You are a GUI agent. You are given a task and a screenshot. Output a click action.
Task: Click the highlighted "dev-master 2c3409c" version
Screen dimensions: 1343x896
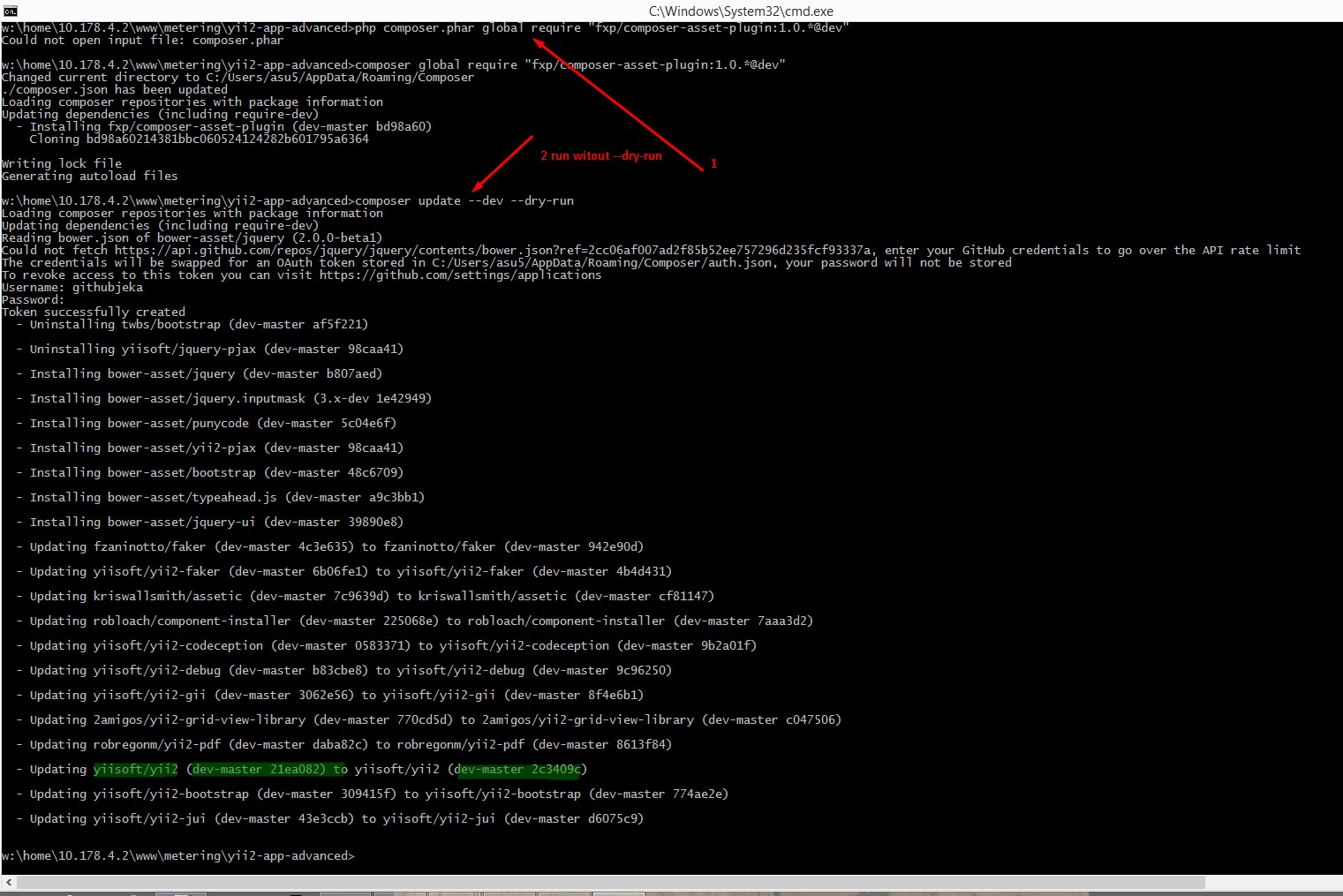pos(519,769)
